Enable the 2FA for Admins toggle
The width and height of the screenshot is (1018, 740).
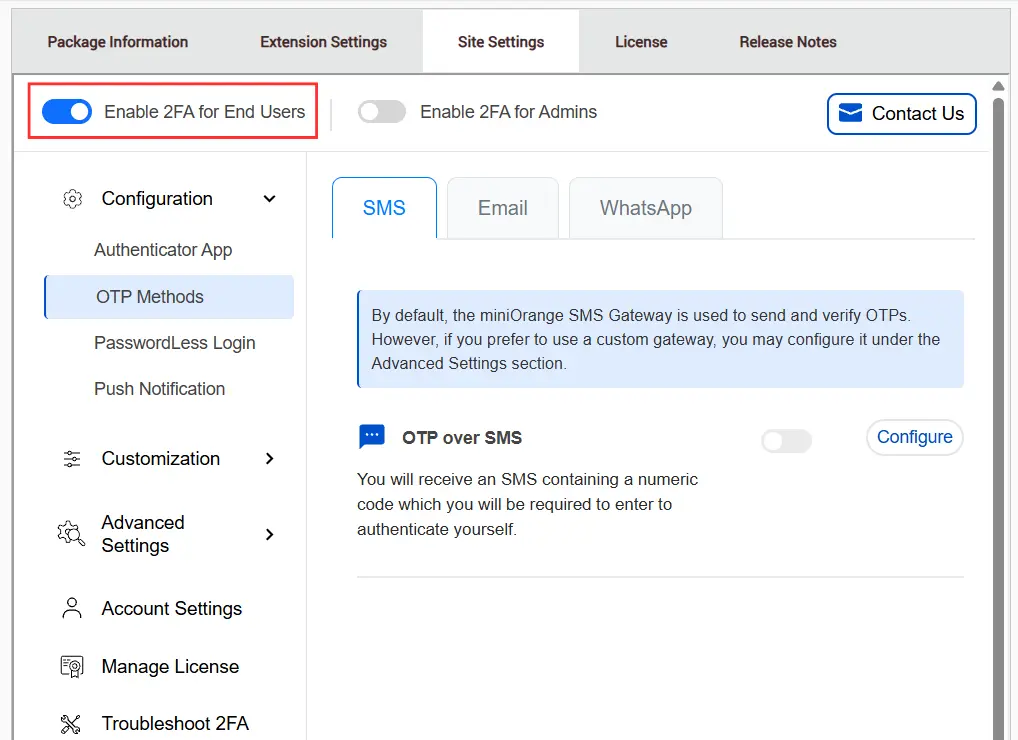(382, 112)
